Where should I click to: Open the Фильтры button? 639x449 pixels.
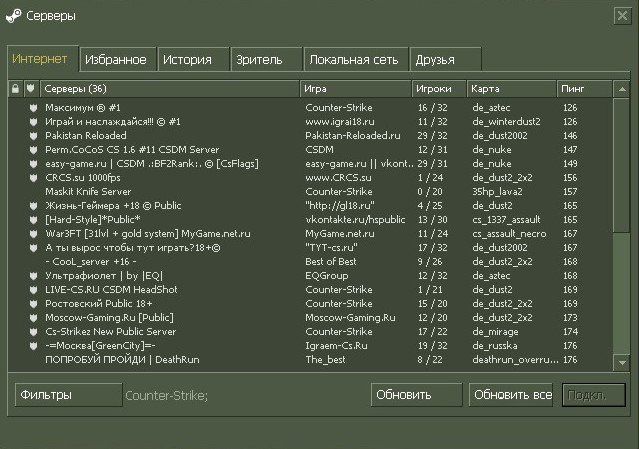tap(68, 395)
